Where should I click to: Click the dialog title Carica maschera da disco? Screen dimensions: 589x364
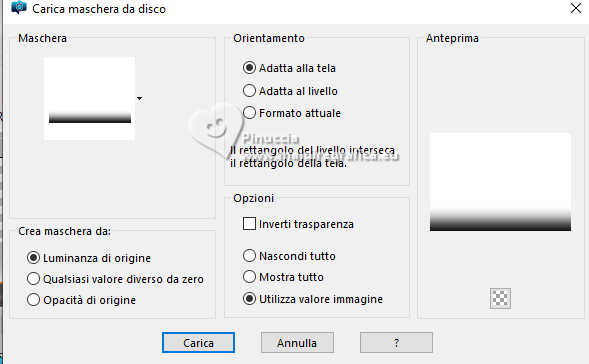(99, 9)
